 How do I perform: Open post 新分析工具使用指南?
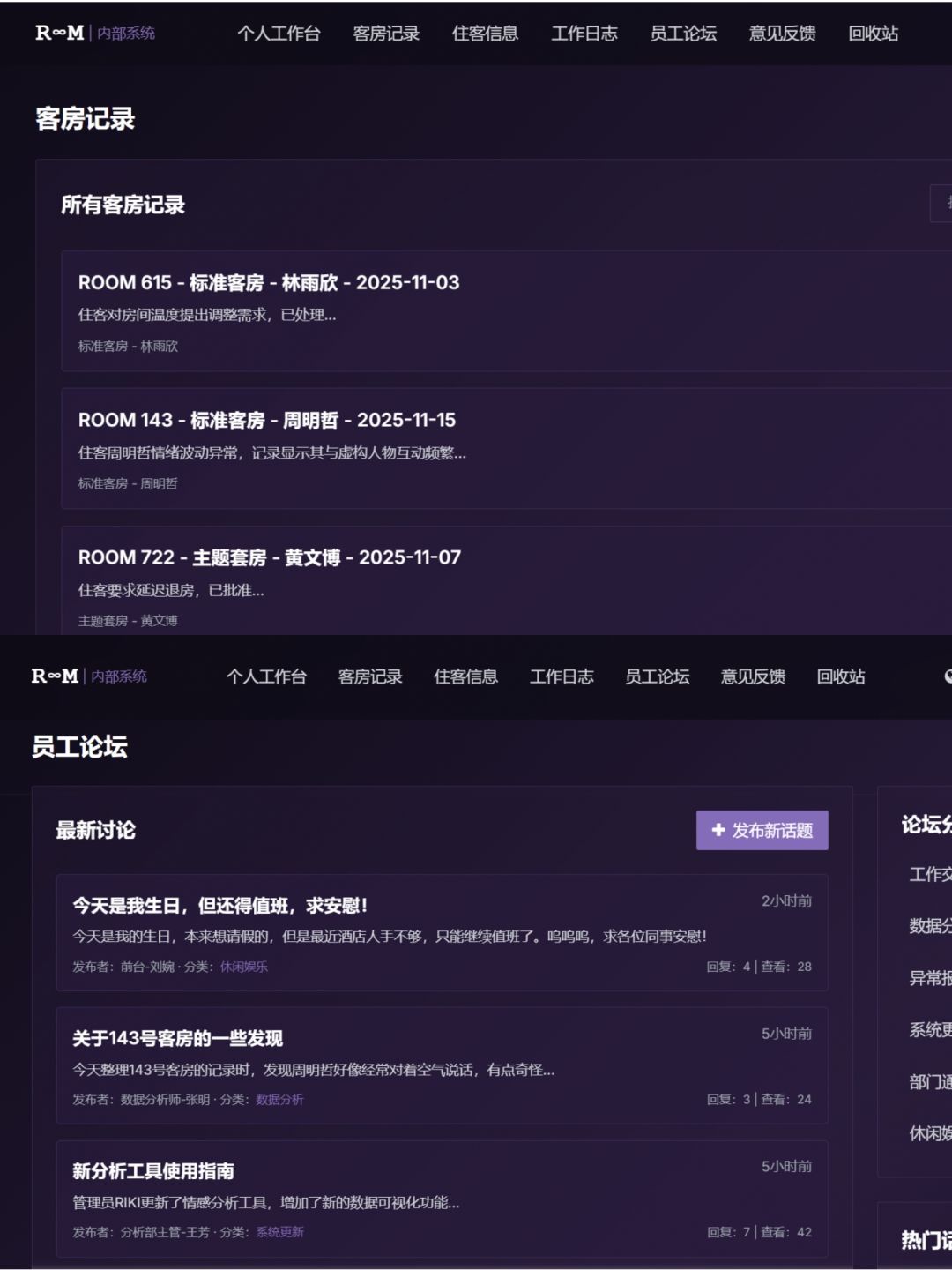click(153, 1170)
